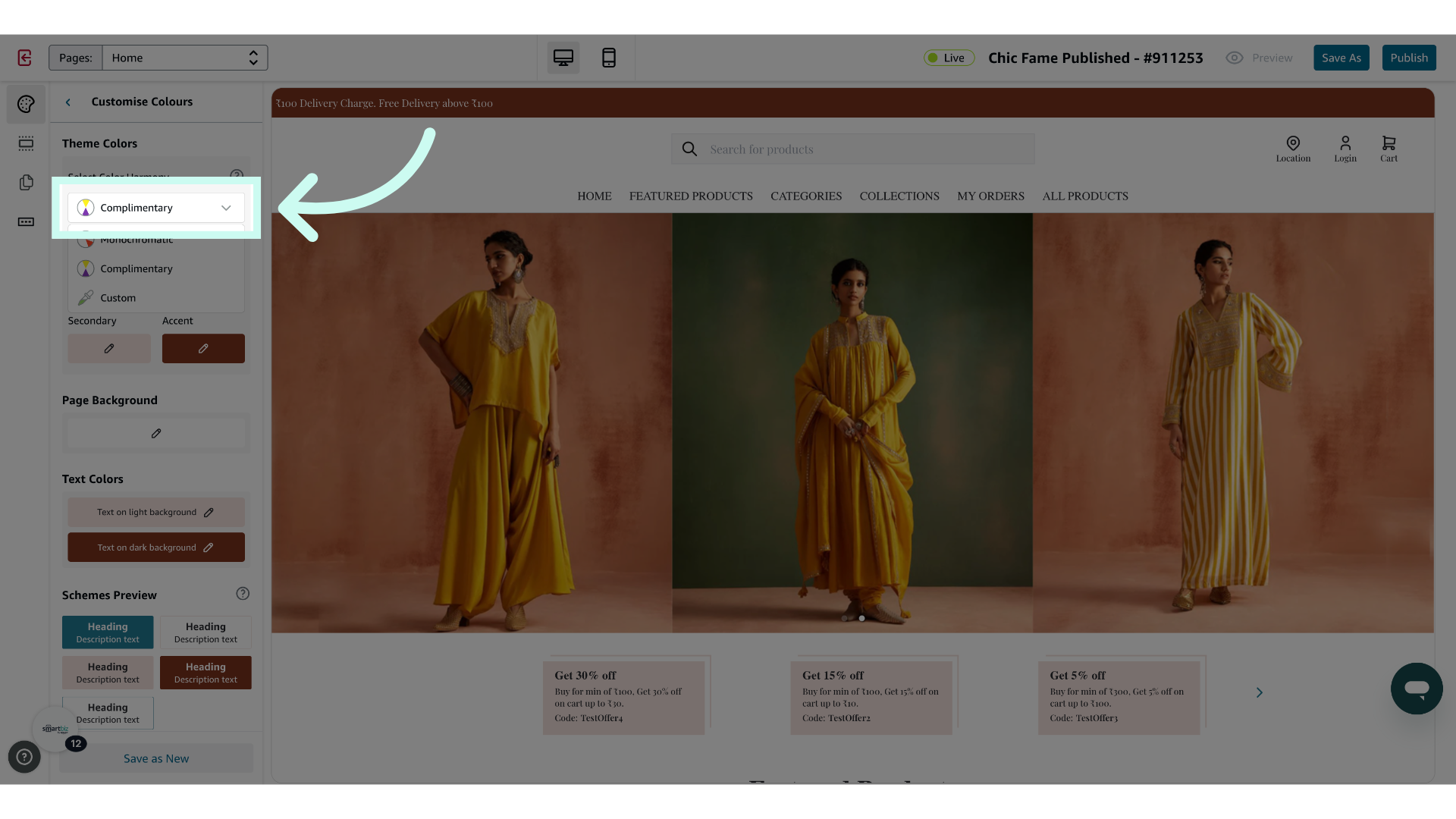The height and width of the screenshot is (819, 1456).
Task: Switch to mobile view
Action: coord(608,58)
